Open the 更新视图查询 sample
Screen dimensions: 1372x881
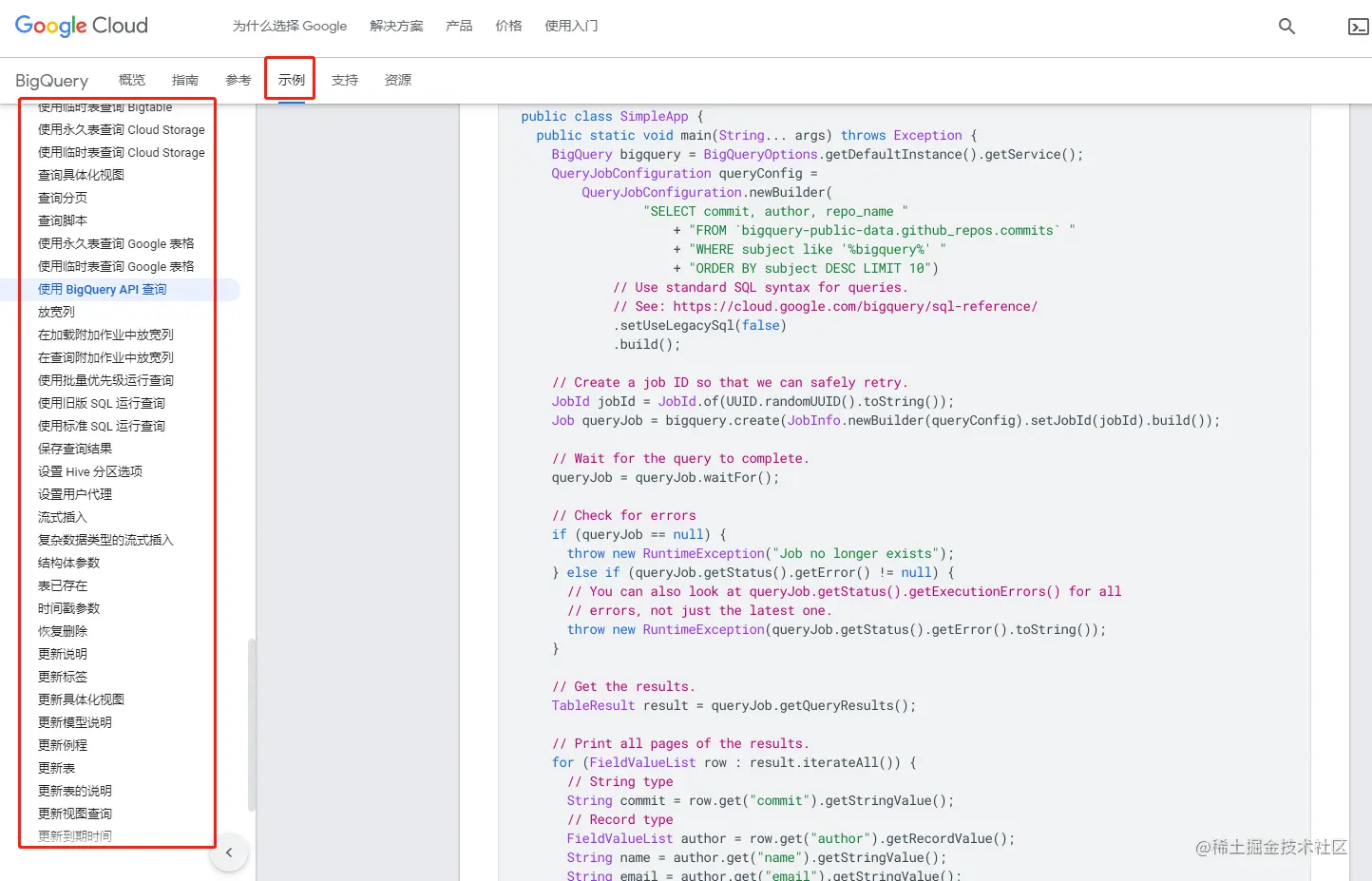click(x=75, y=814)
